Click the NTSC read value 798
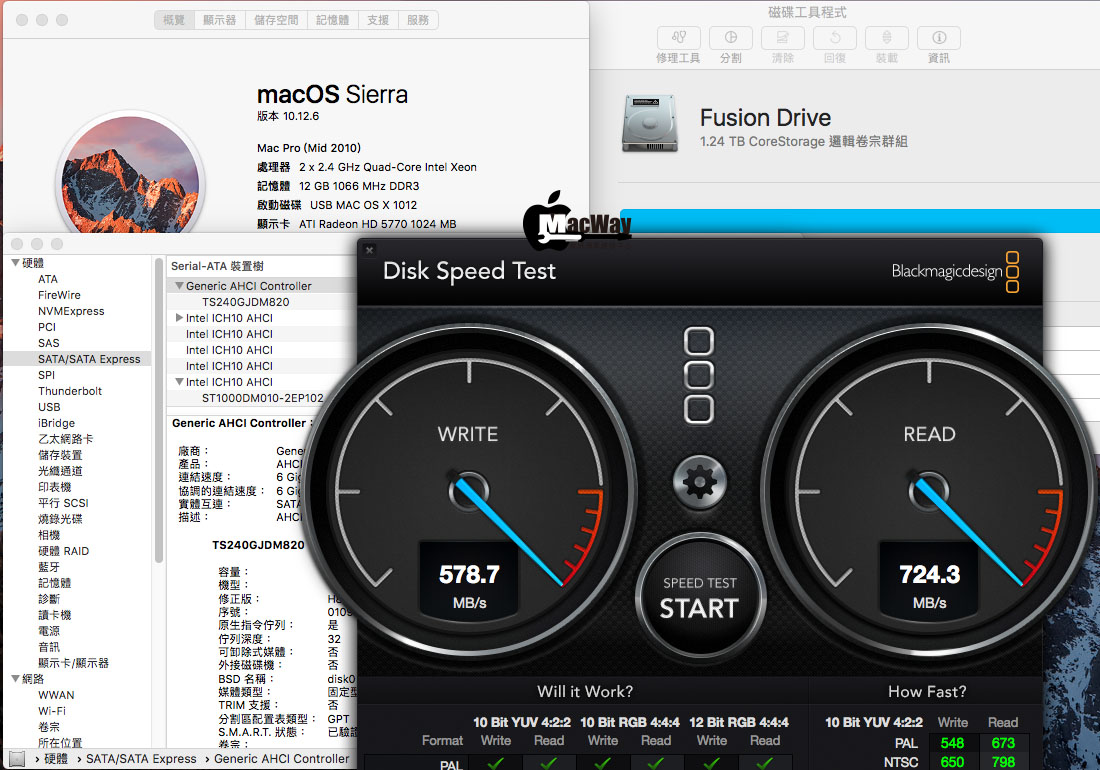Screen dimensions: 1100x770 coord(1003,762)
